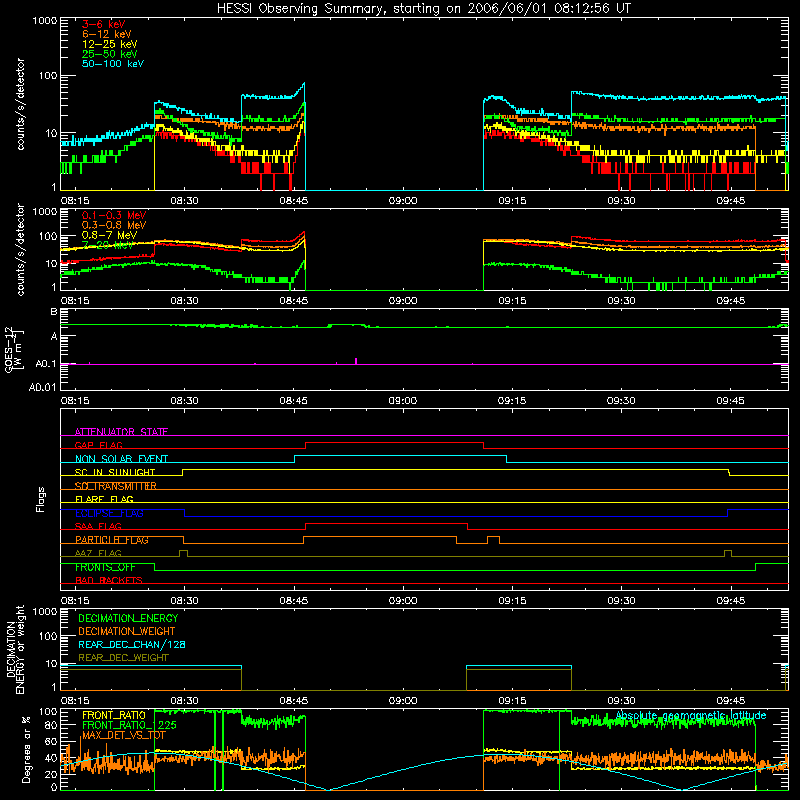The image size is (800, 800).
Task: Select the NON_SOLAR_EVENT flag label
Action: [x=121, y=459]
